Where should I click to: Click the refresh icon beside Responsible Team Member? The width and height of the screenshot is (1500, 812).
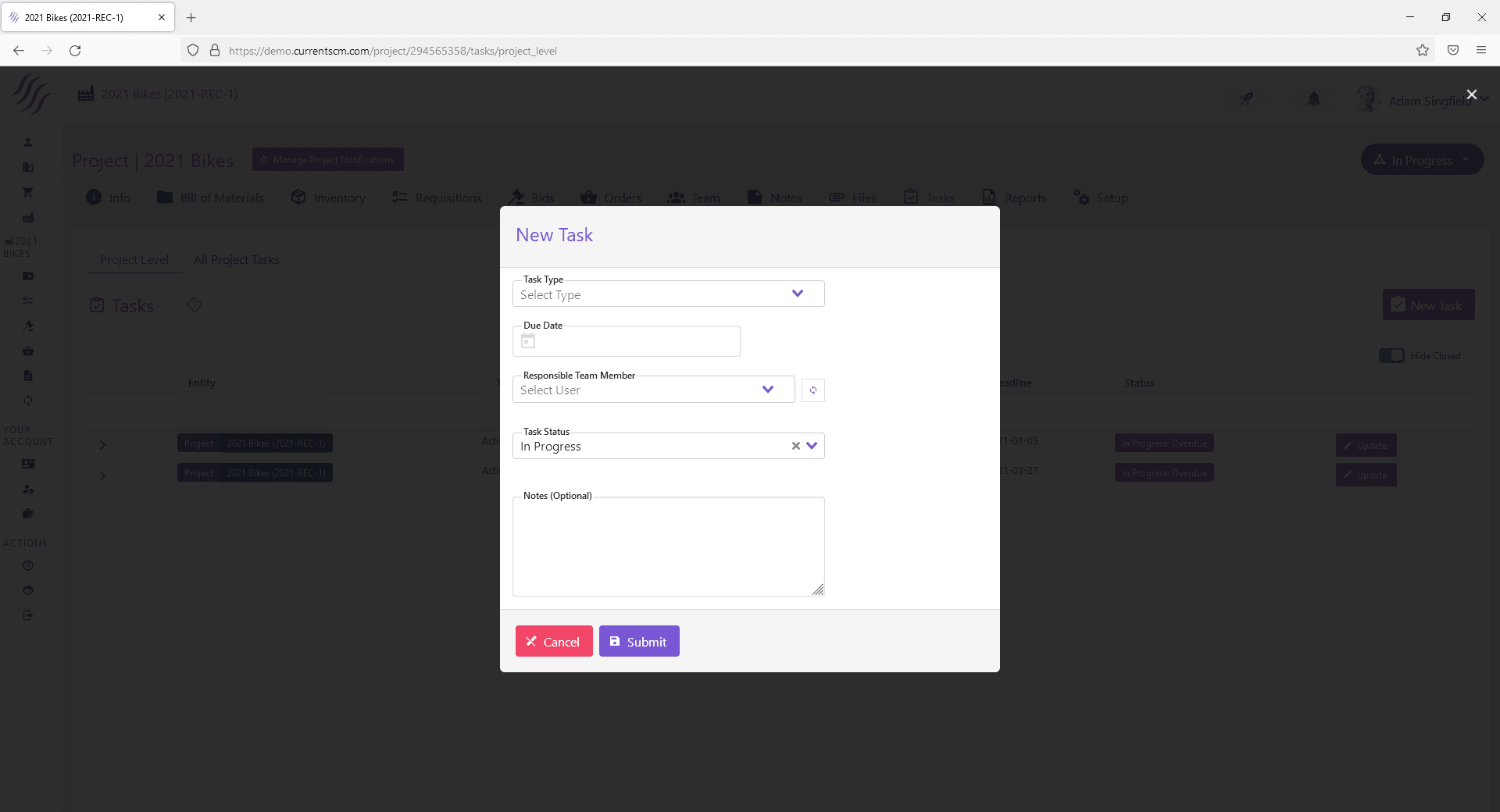[812, 390]
